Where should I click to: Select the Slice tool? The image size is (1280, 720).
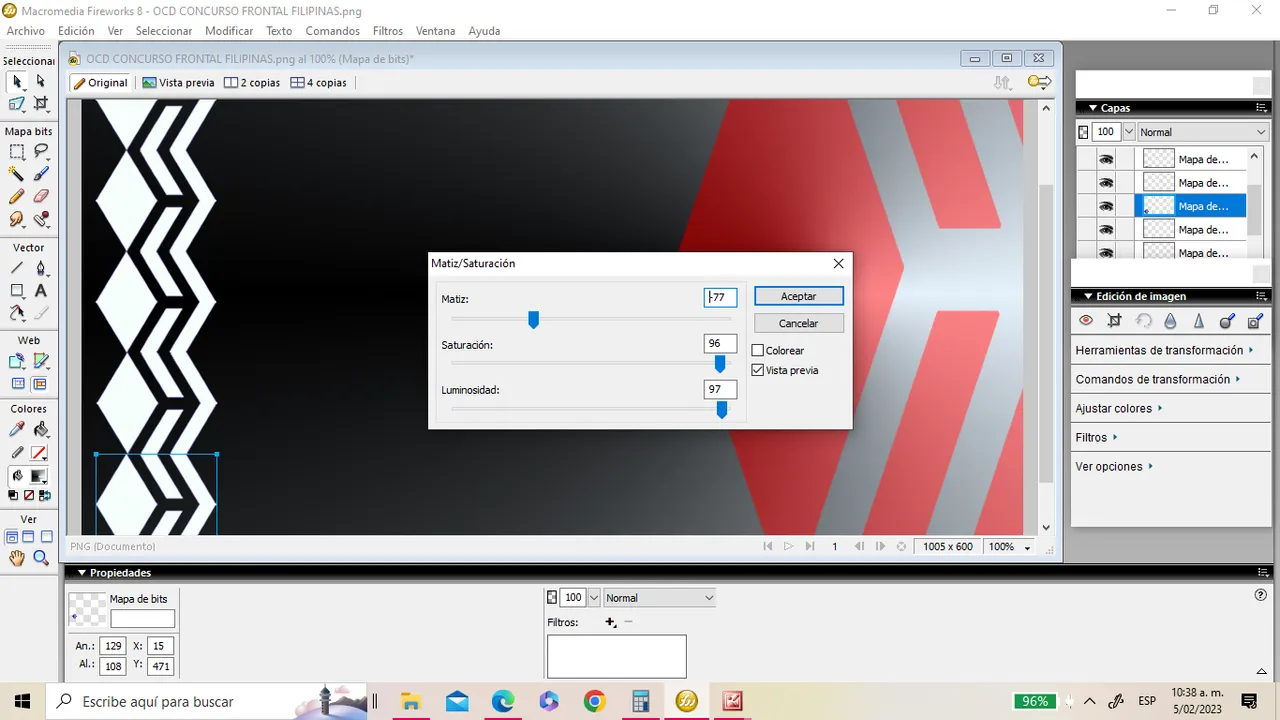tap(41, 361)
